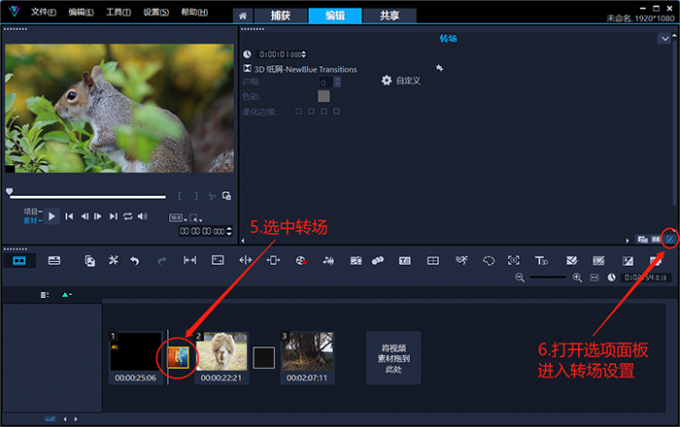The image size is (680, 427).
Task: Step to next frame
Action: click(98, 216)
